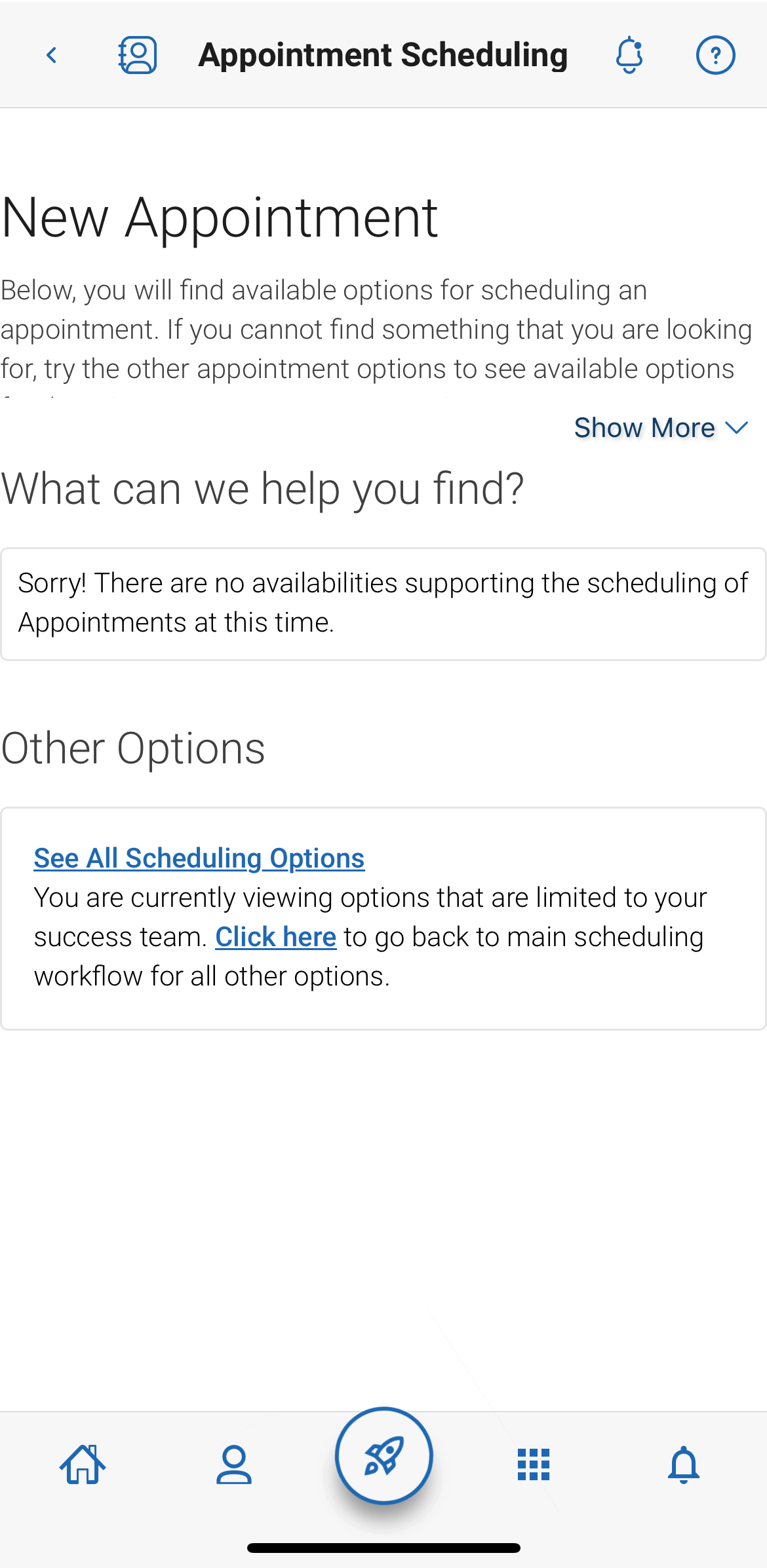Viewport: 767px width, 1568px height.
Task: Tap the "What can we help you find?" heading
Action: click(x=262, y=489)
